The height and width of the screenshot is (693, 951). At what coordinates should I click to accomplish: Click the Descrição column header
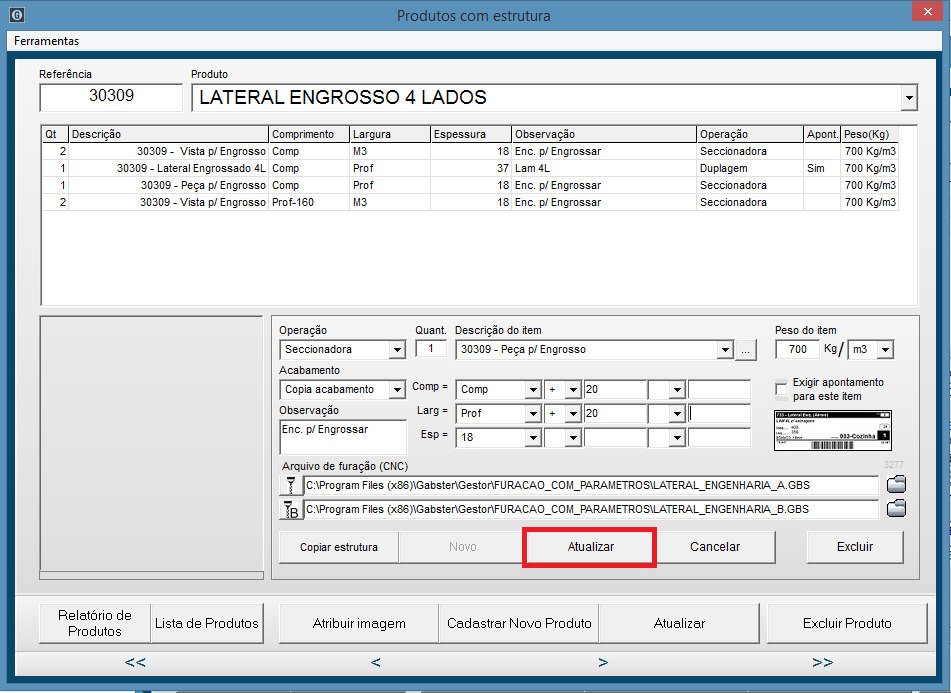click(x=169, y=134)
